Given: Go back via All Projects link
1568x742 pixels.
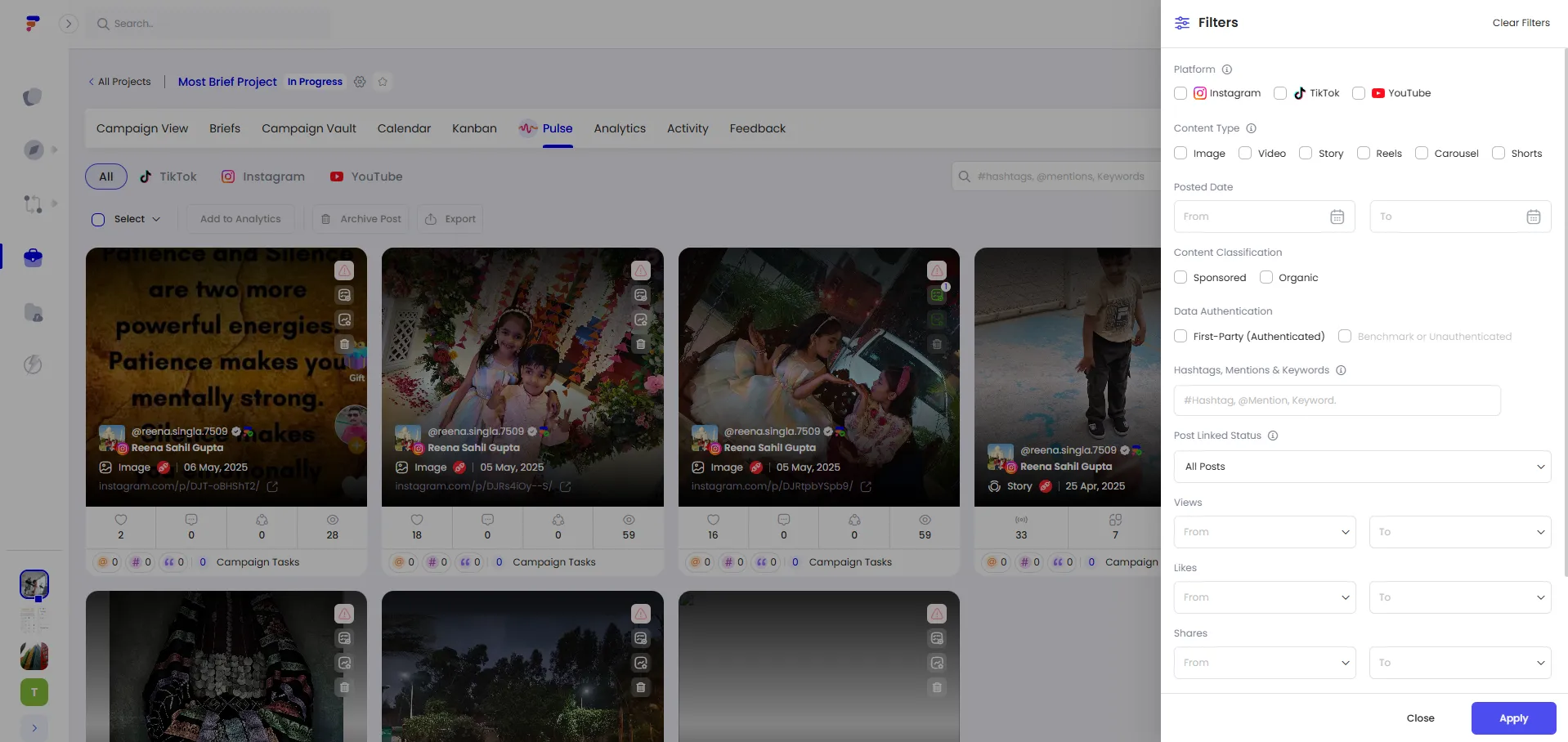Looking at the screenshot, I should pos(119,82).
